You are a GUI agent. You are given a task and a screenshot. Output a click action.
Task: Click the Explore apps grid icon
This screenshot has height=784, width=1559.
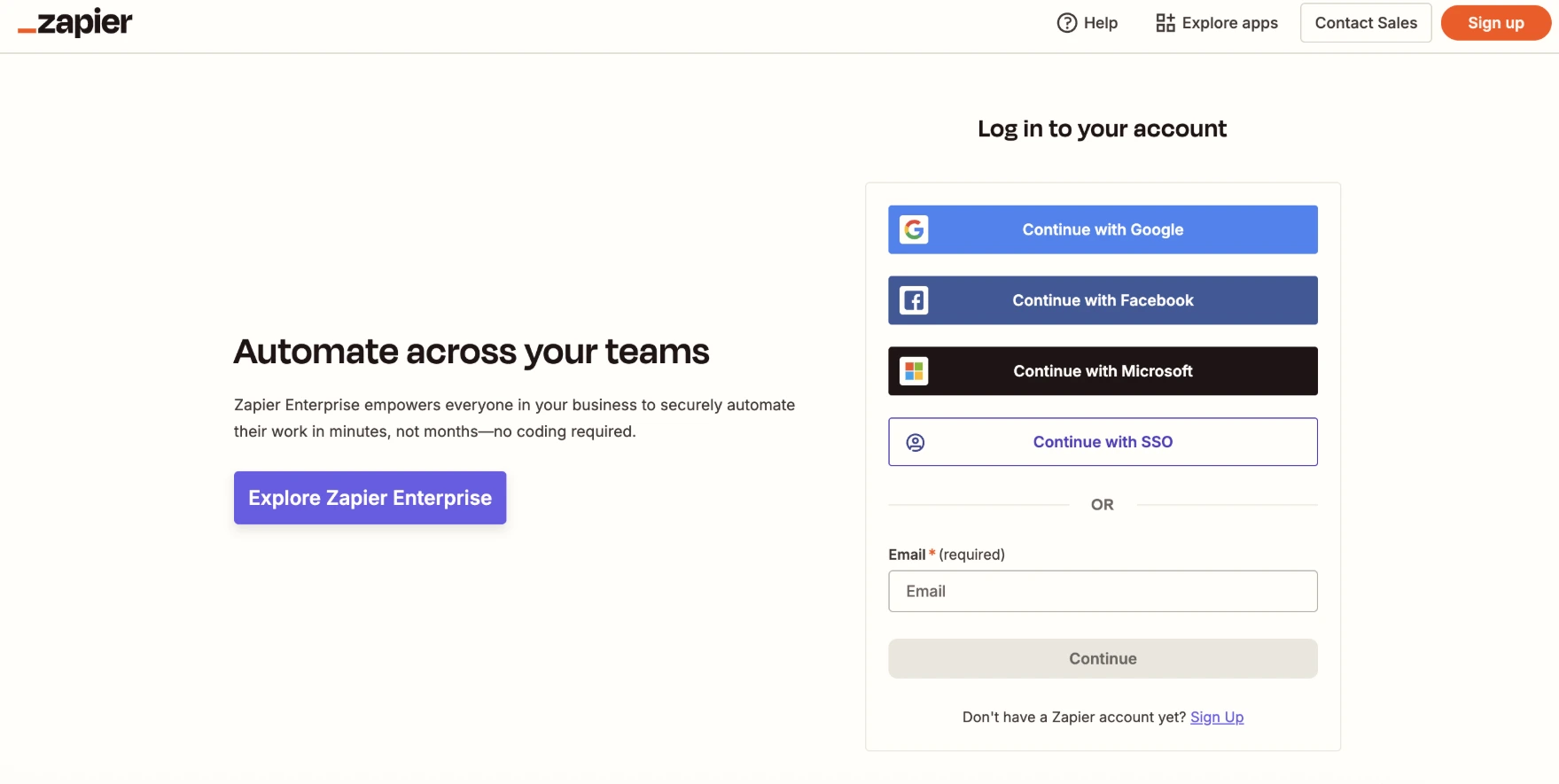tap(1165, 23)
